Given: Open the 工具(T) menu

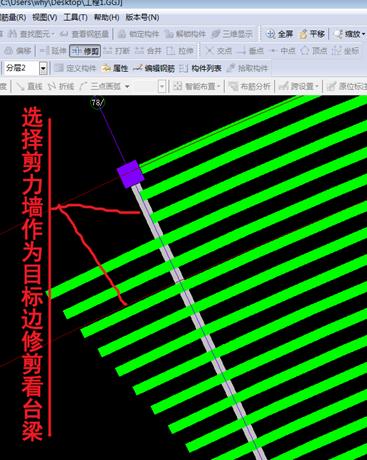Looking at the screenshot, I should pos(75,17).
